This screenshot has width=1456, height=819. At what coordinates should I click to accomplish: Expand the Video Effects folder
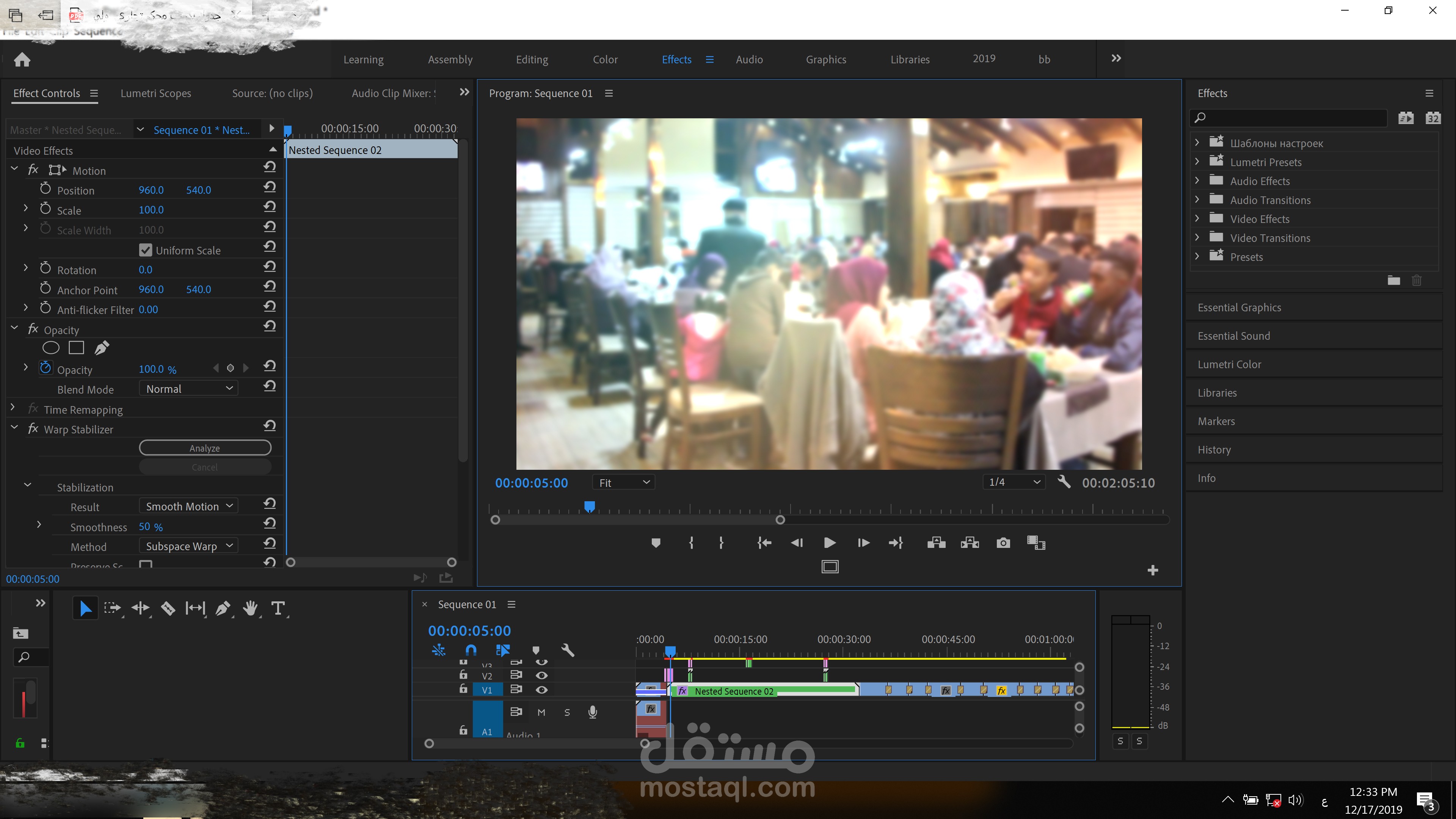pos(1197,219)
